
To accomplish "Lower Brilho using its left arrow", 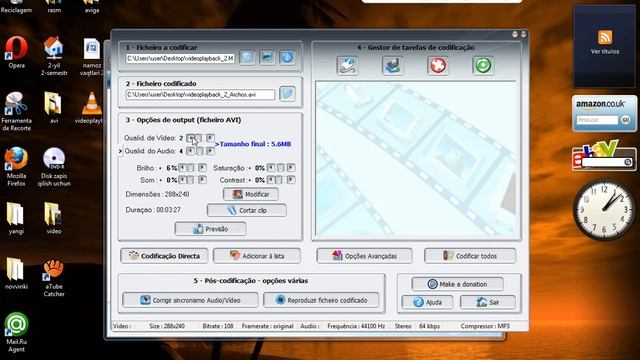I will pyautogui.click(x=182, y=168).
